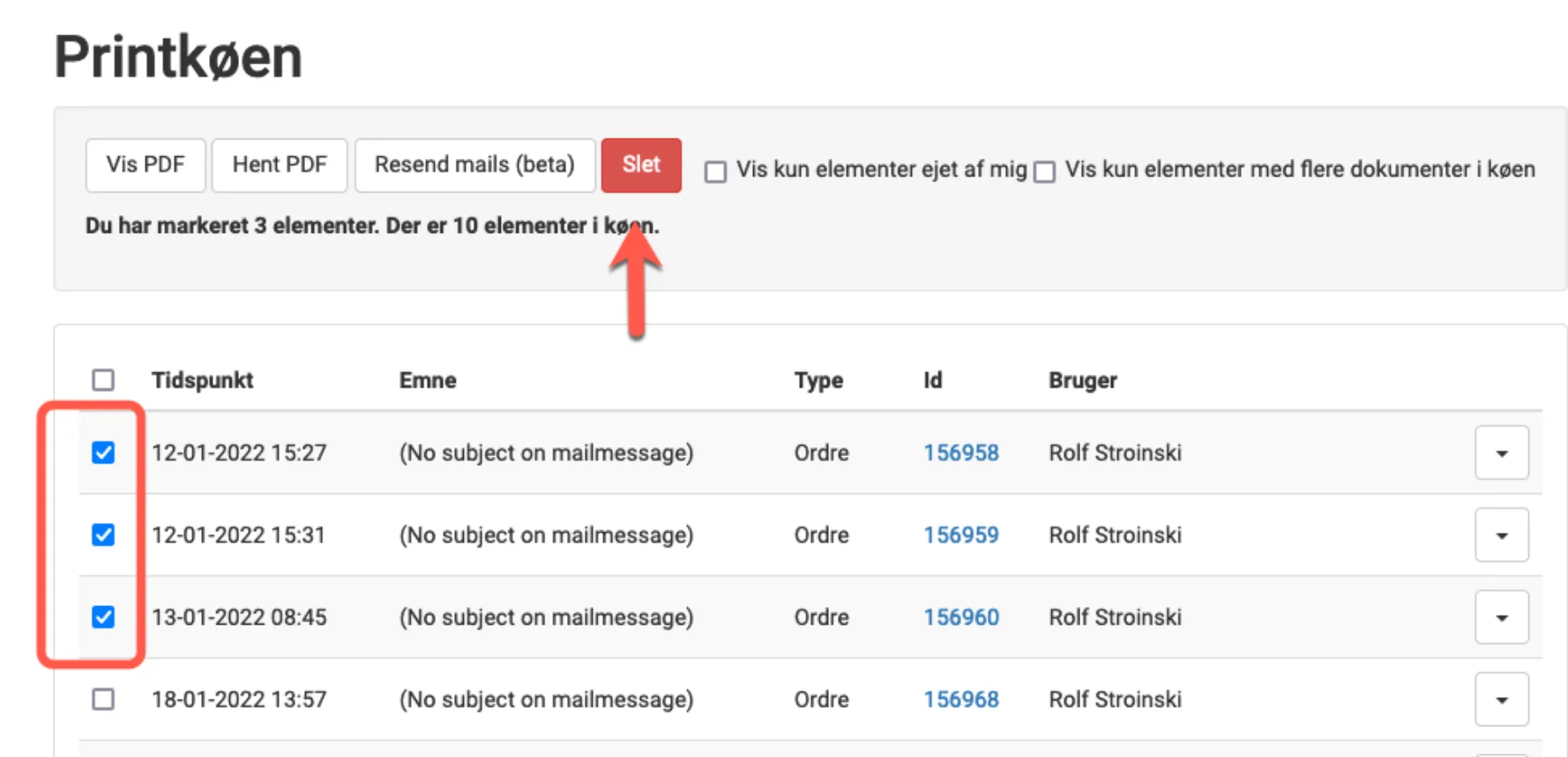
Task: Click the Hent PDF button
Action: coord(280,165)
